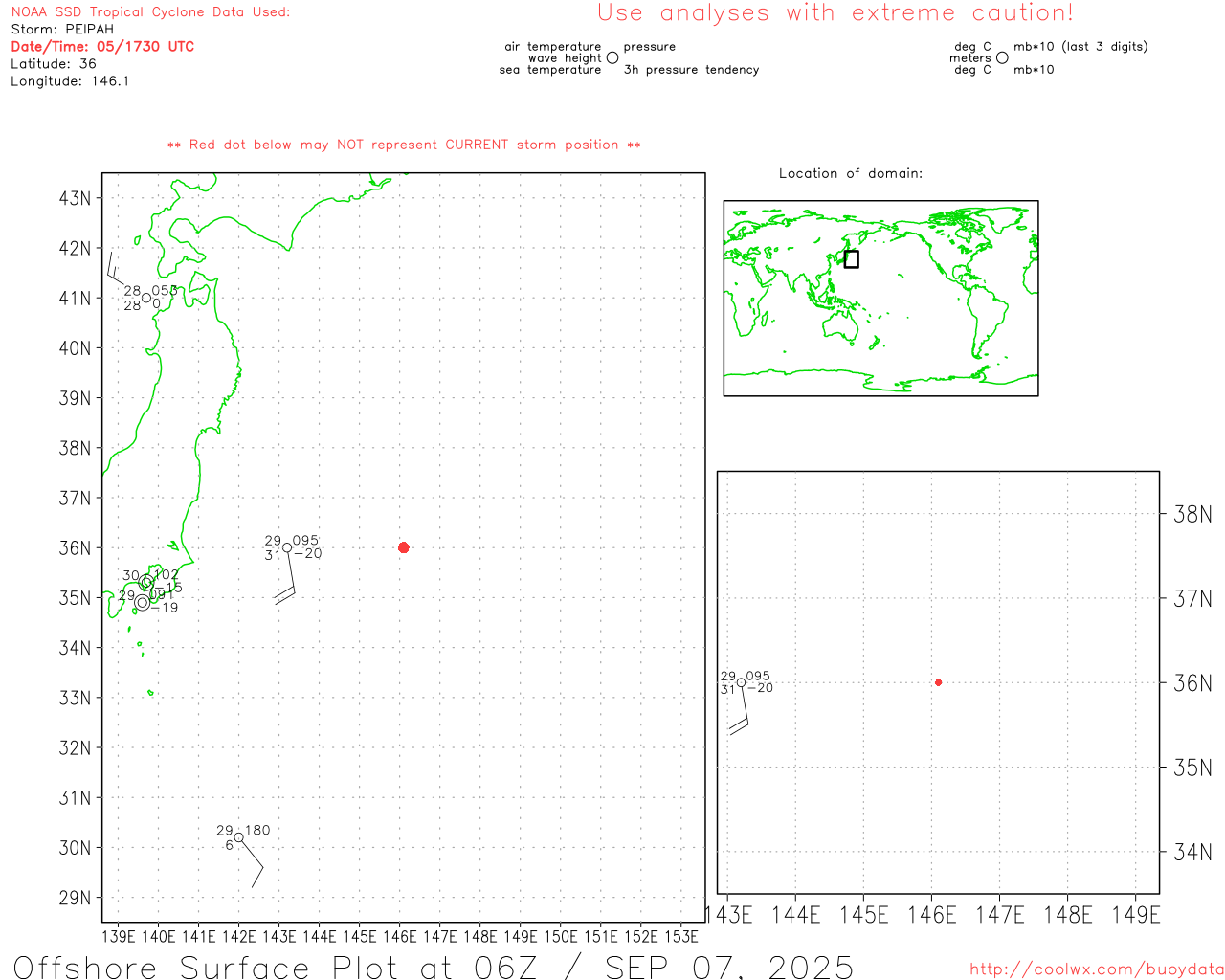Viewport: 1225px width, 980px height.
Task: Click the '3h pressure tendency' legend label
Action: point(691,70)
